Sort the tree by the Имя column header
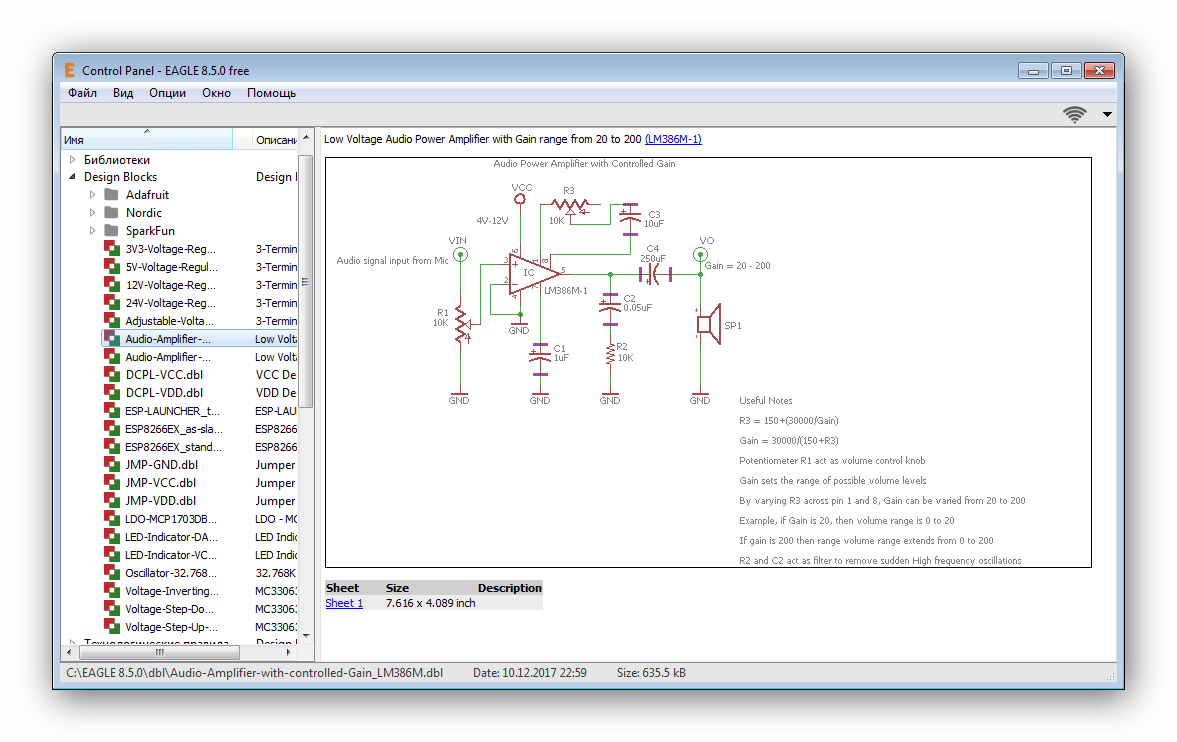1177x742 pixels. tap(146, 140)
